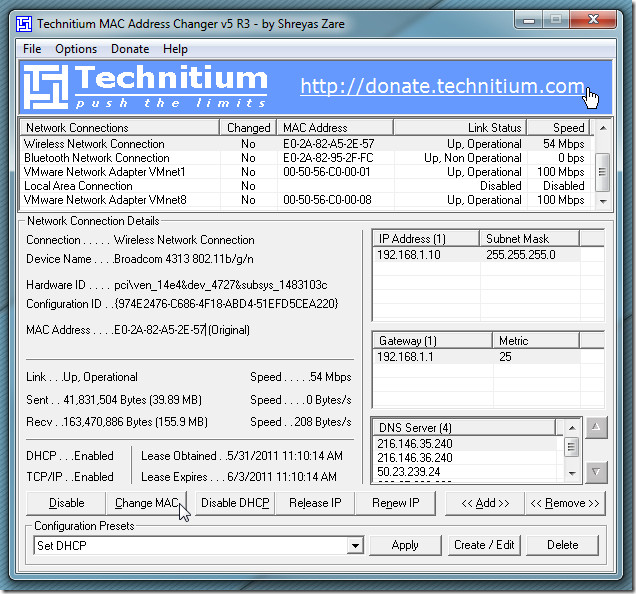Click Disable DHCP button
636x594 pixels.
(x=235, y=503)
